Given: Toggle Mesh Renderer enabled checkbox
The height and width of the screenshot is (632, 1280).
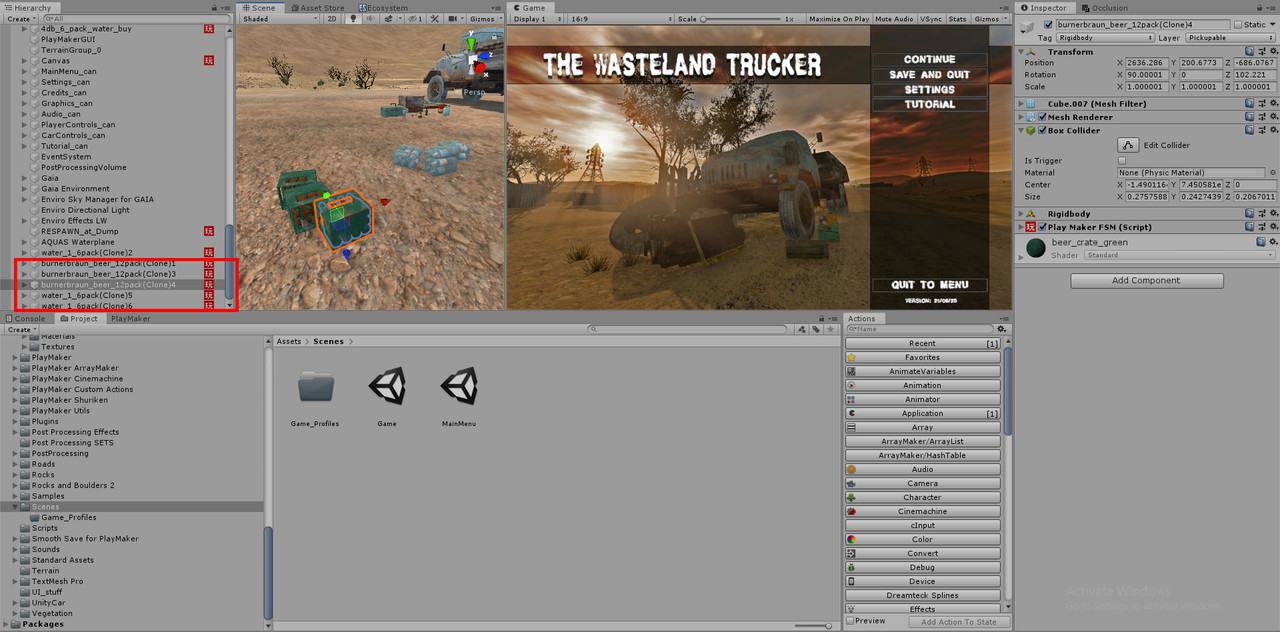Looking at the screenshot, I should pyautogui.click(x=1042, y=117).
